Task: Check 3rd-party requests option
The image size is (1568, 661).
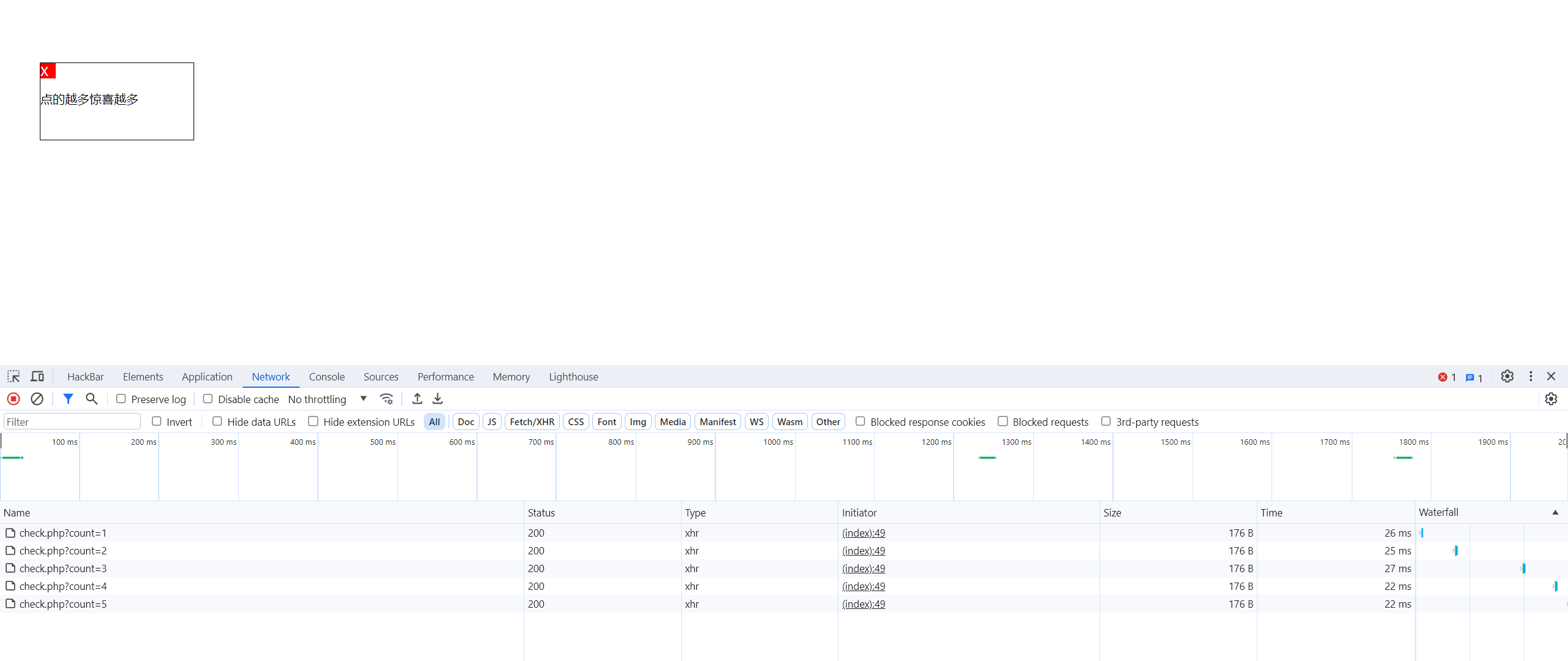Action: (1106, 421)
